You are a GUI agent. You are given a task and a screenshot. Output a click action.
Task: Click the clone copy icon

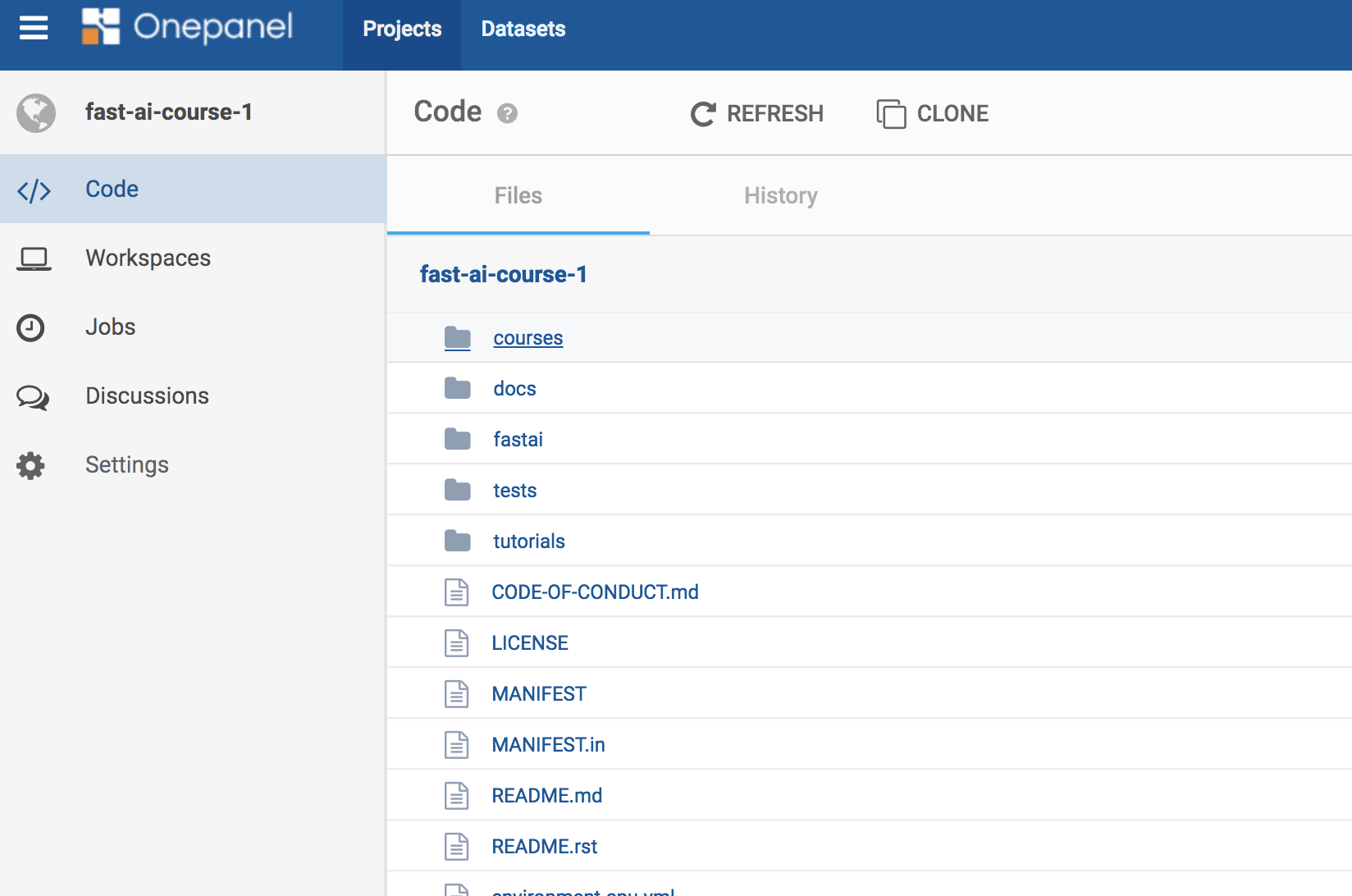[x=892, y=114]
